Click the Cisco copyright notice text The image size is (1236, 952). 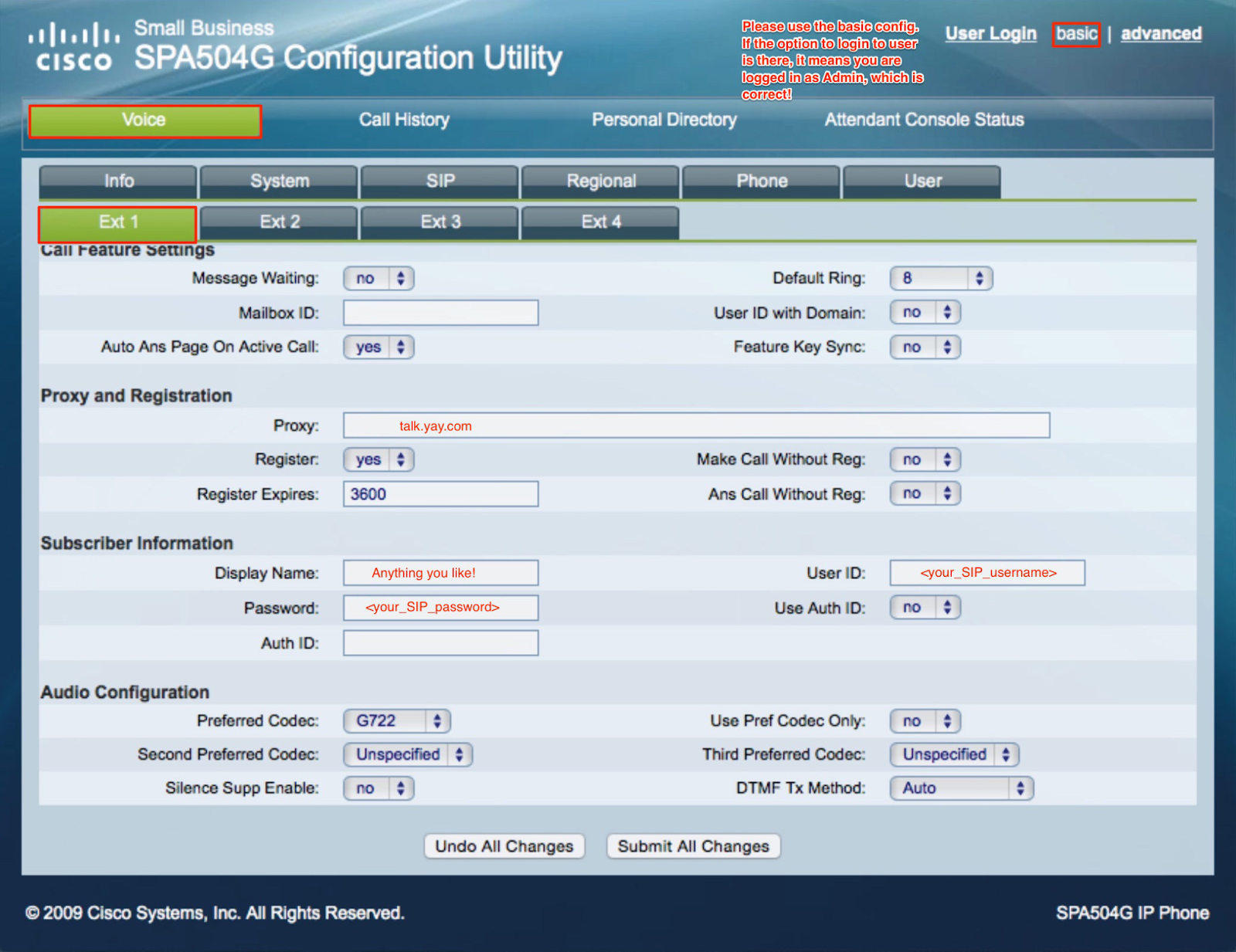215,913
